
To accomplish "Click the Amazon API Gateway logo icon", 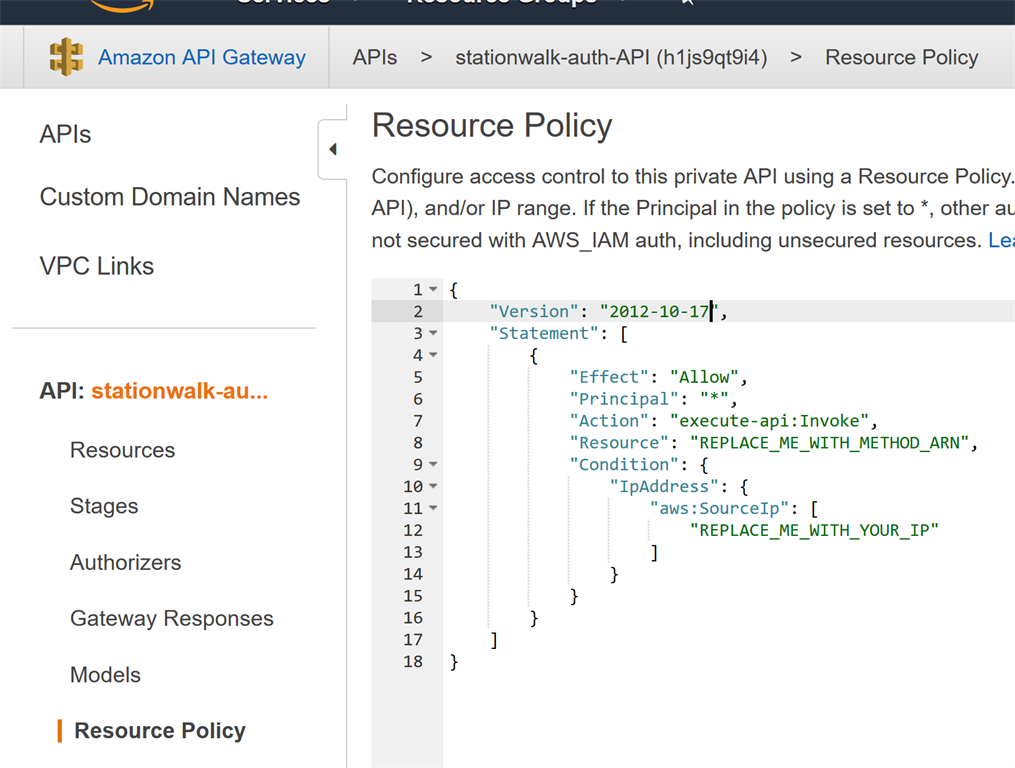I will pyautogui.click(x=66, y=57).
